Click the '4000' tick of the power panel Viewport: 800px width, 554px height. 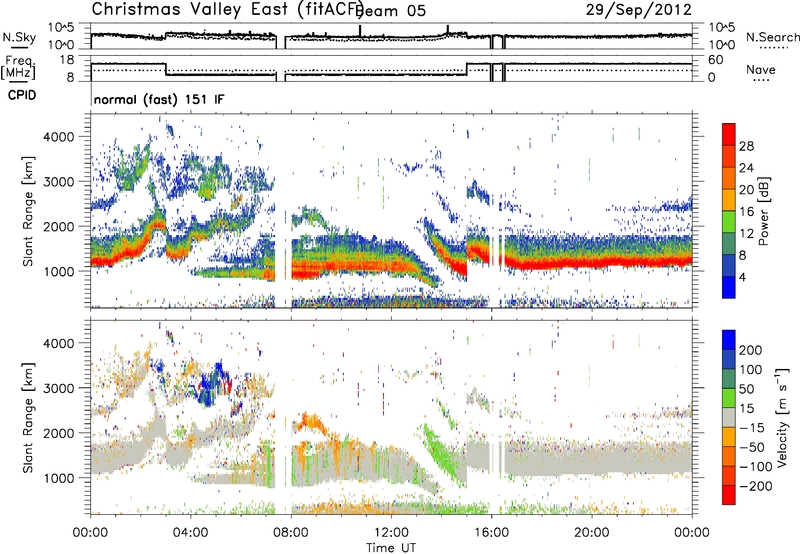pos(58,137)
